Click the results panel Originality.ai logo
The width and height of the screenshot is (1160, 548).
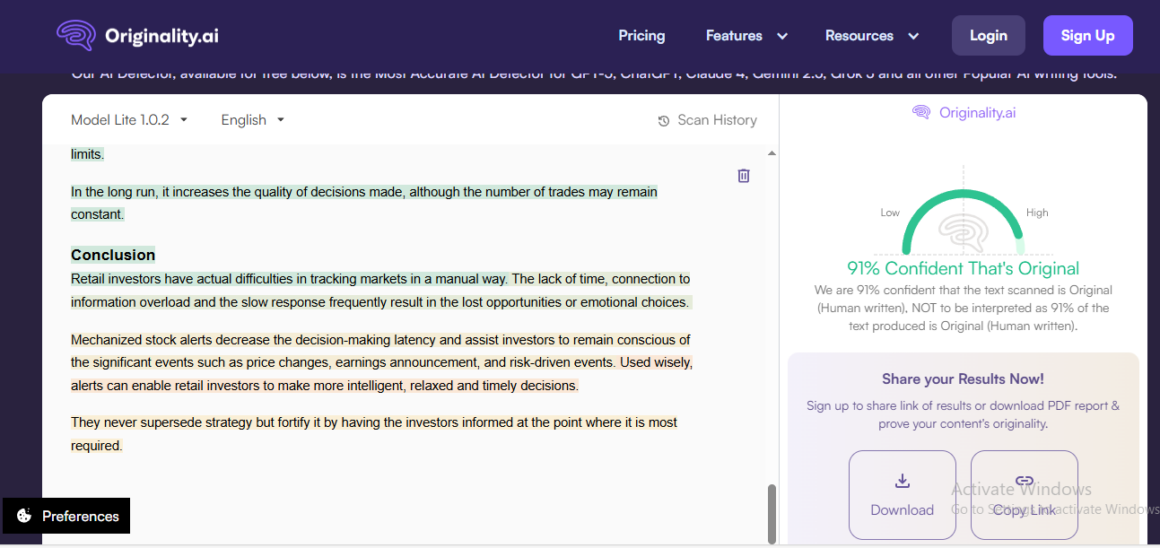pyautogui.click(x=963, y=113)
